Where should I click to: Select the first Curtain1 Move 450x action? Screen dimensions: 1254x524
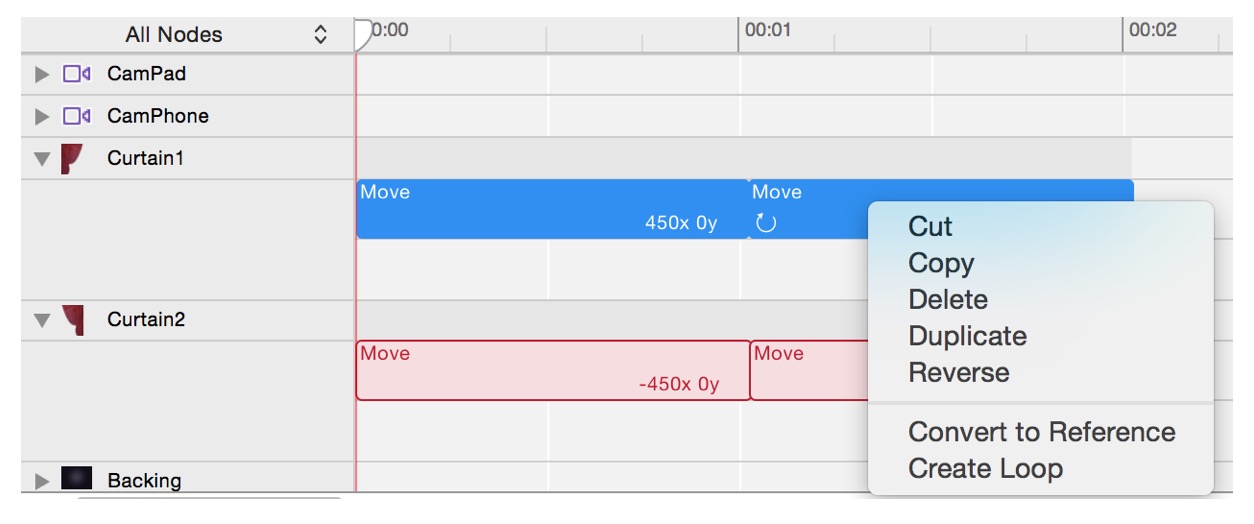click(x=551, y=209)
